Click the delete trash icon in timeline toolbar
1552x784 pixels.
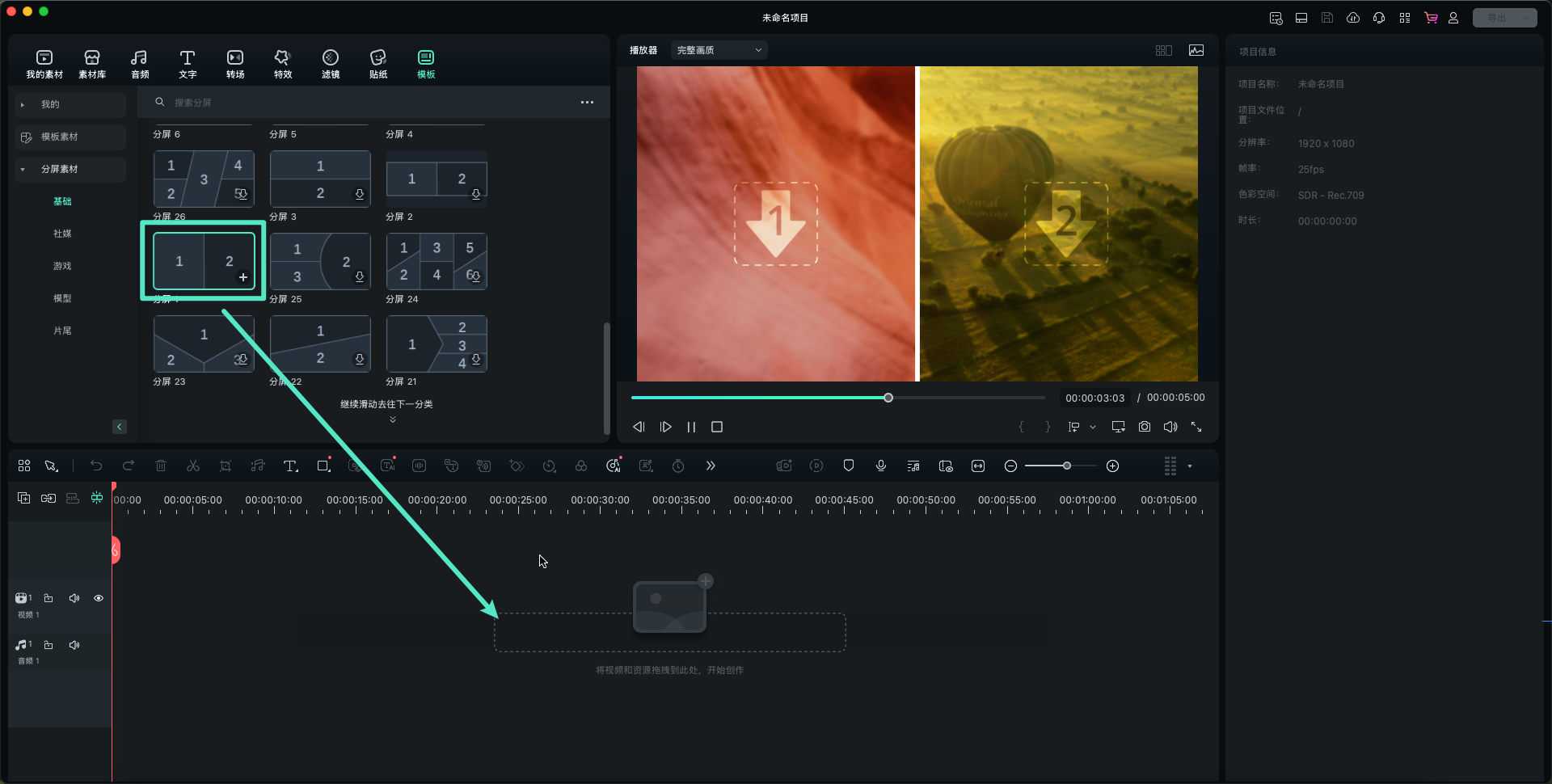point(161,466)
